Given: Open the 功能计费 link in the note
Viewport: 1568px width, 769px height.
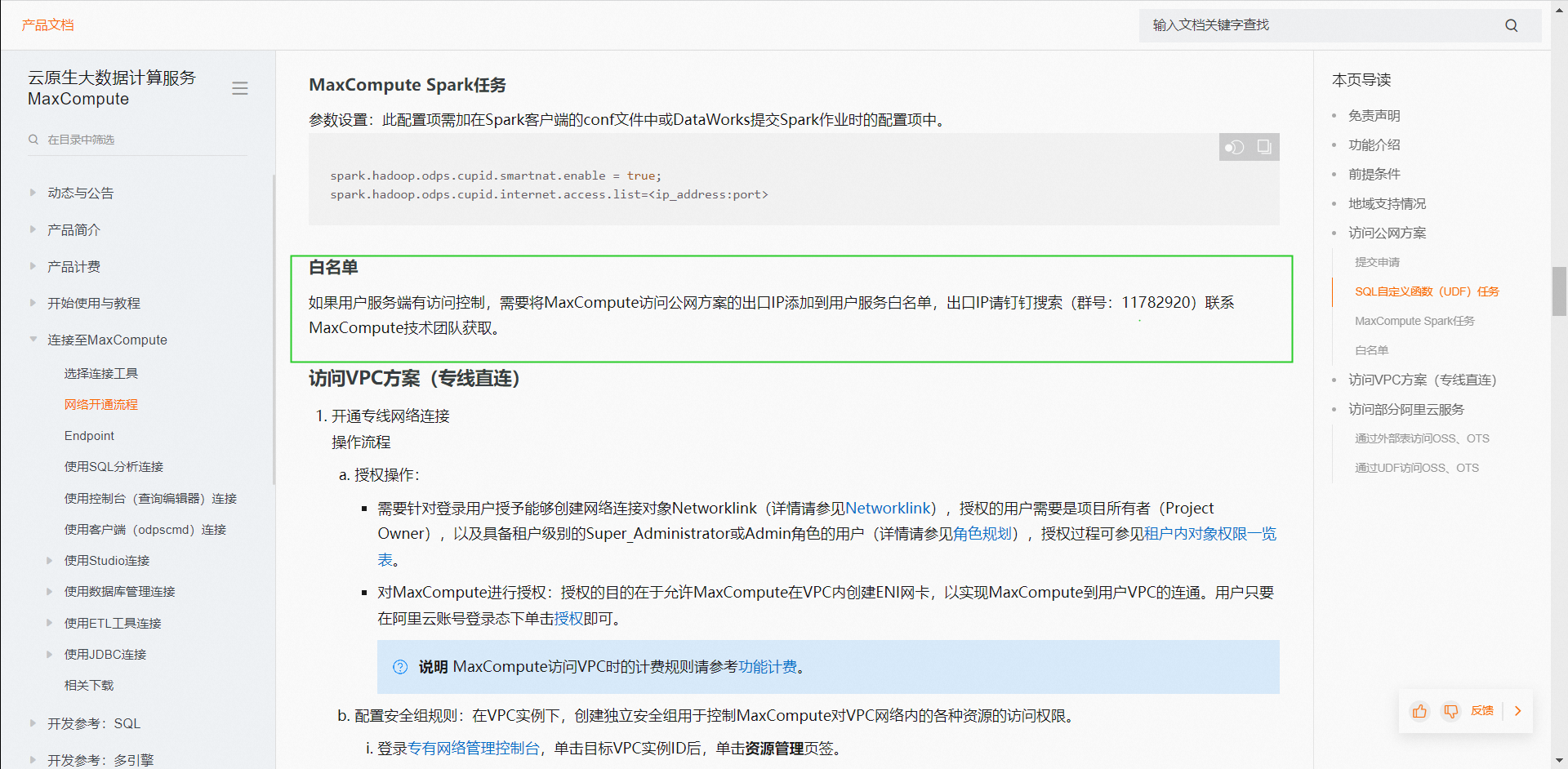Looking at the screenshot, I should coord(768,667).
